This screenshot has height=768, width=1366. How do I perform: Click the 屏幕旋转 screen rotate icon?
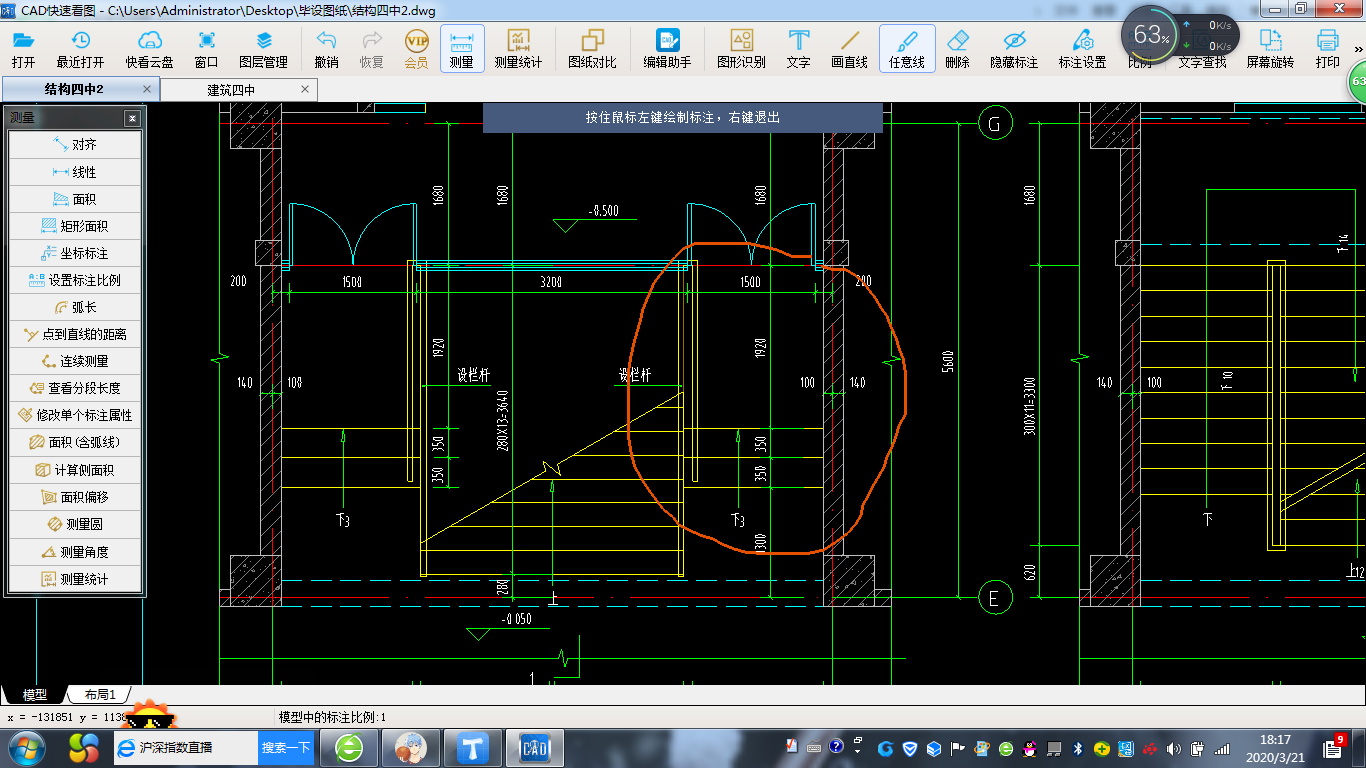click(1270, 49)
